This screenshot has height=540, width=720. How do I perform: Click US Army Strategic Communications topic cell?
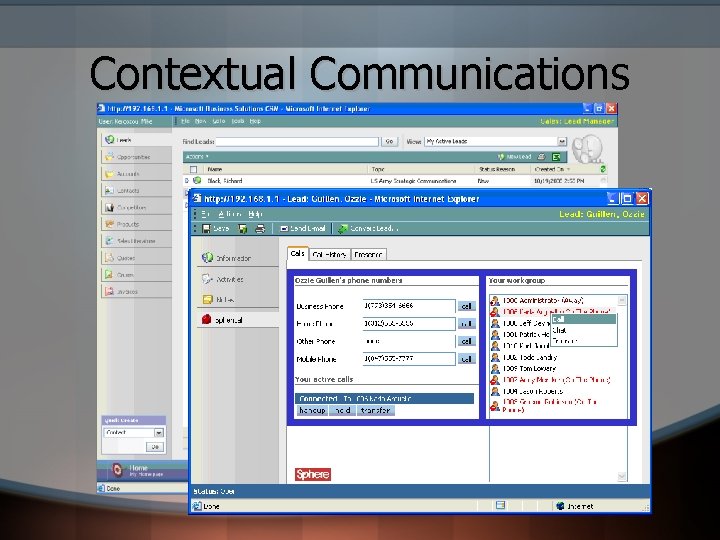(x=413, y=181)
